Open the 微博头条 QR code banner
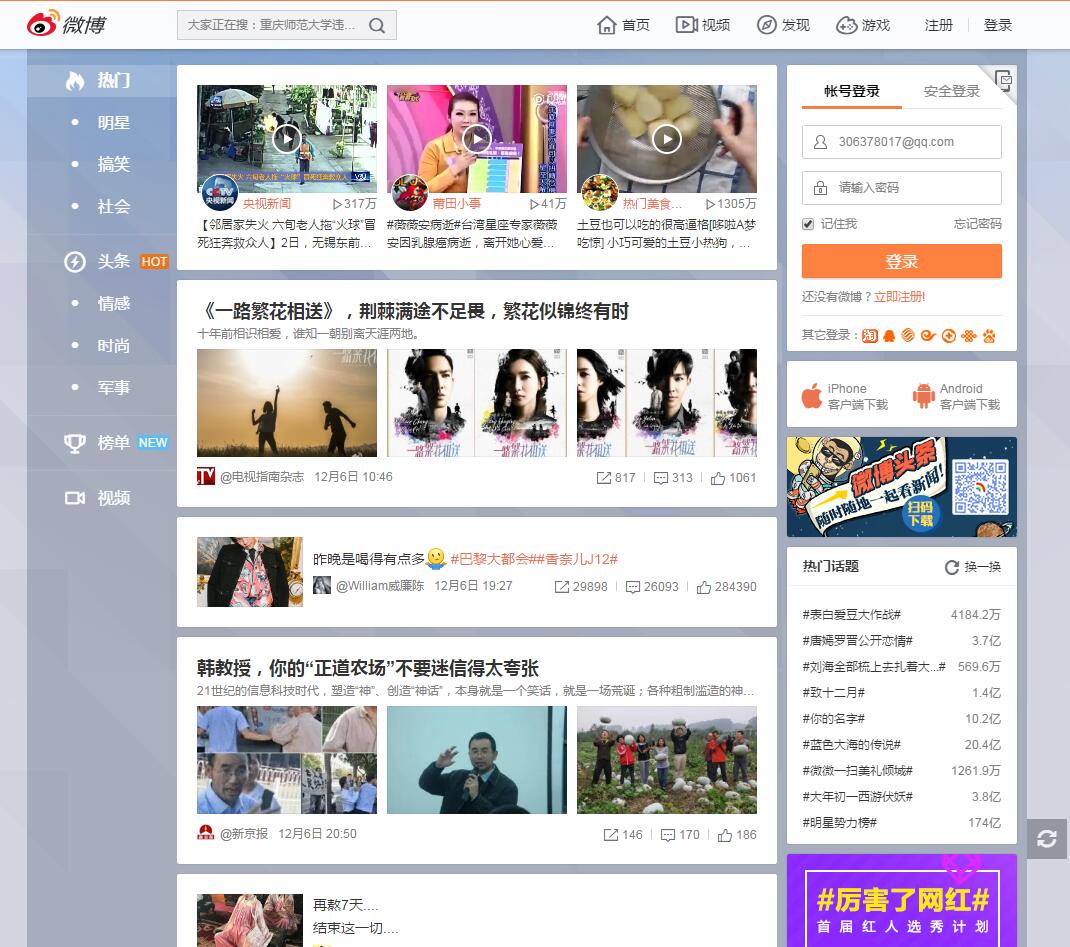1070x947 pixels. (901, 487)
